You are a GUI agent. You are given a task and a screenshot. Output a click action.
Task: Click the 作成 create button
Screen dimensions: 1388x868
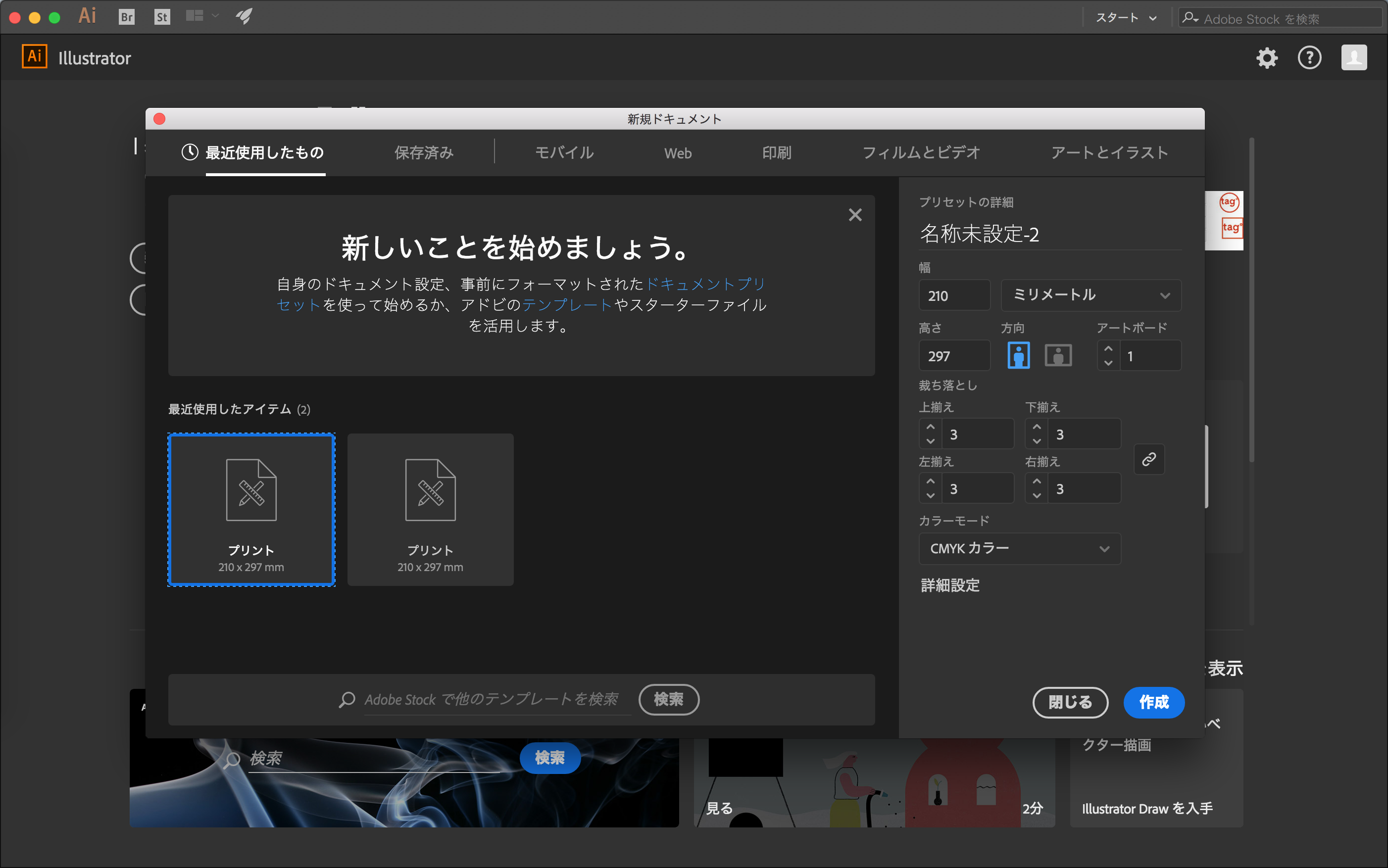(1154, 702)
